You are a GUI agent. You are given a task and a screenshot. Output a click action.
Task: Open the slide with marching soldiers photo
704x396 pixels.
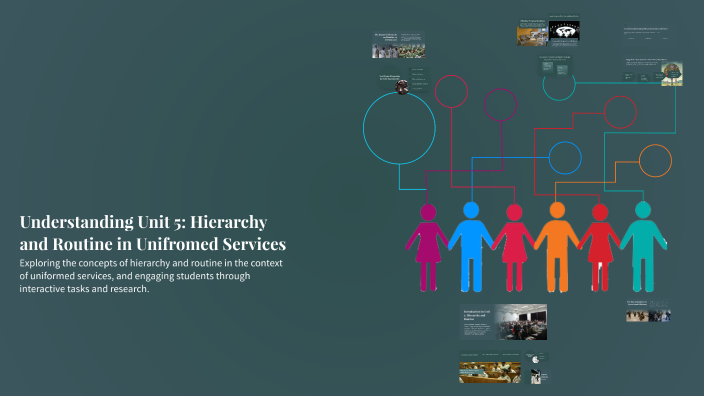tap(399, 44)
